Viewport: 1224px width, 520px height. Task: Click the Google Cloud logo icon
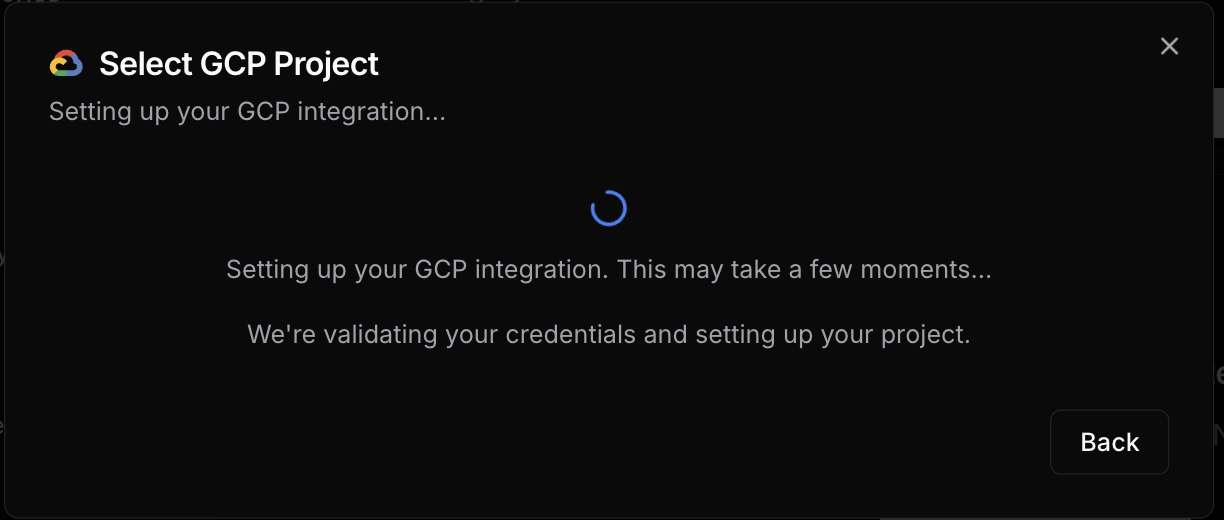click(66, 64)
